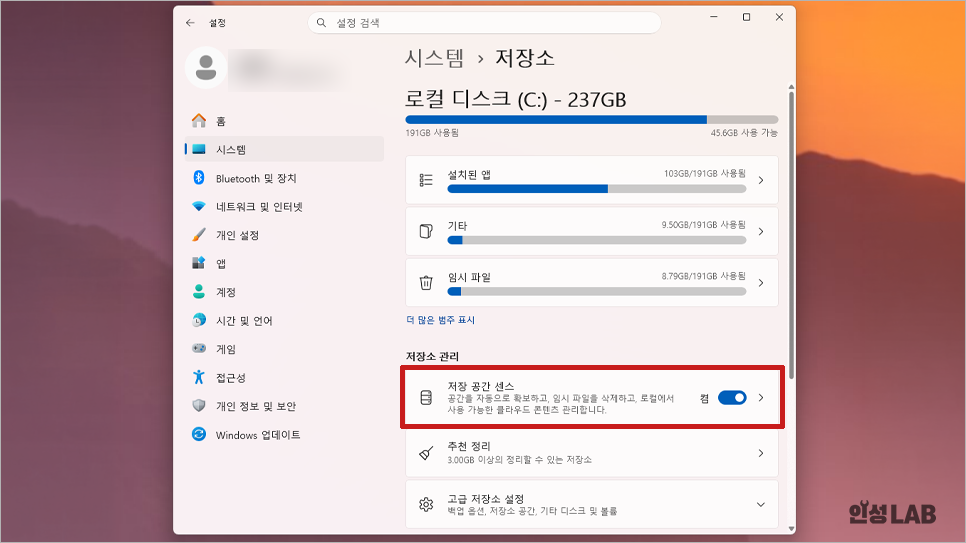Open 개인 정보 및 보안 settings
Viewport: 966px width, 543px height.
pyautogui.click(x=285, y=406)
